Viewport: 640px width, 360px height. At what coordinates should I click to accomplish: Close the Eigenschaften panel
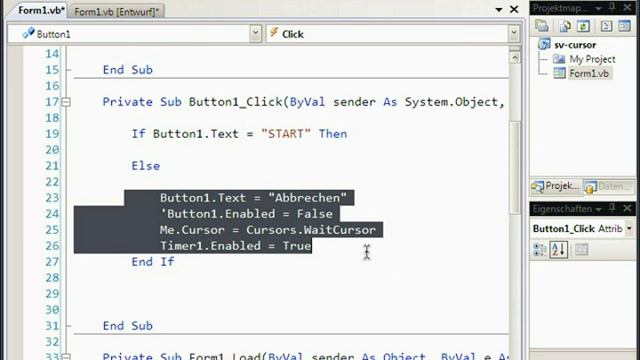pos(627,209)
